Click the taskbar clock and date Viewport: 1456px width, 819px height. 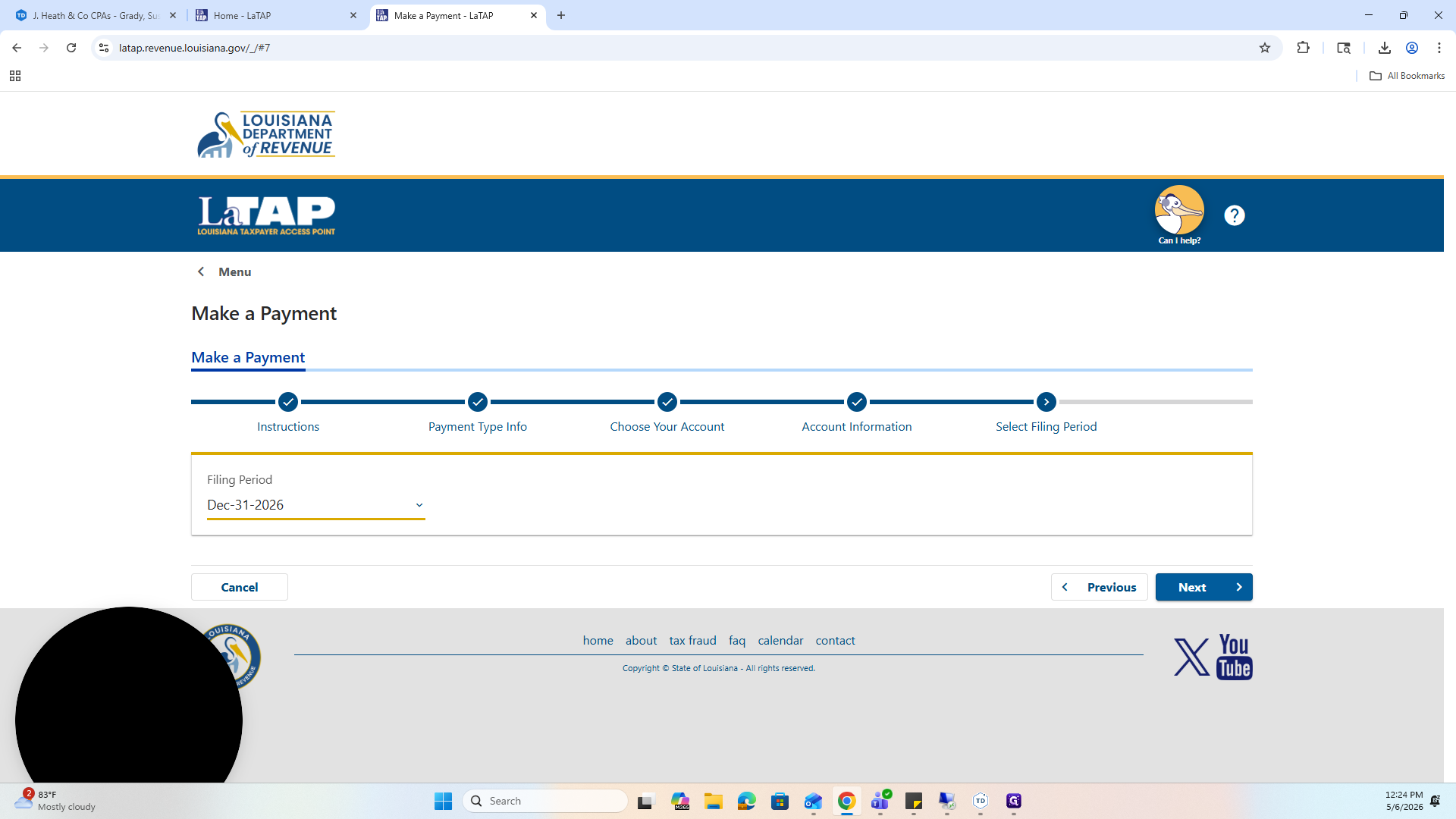click(1404, 801)
